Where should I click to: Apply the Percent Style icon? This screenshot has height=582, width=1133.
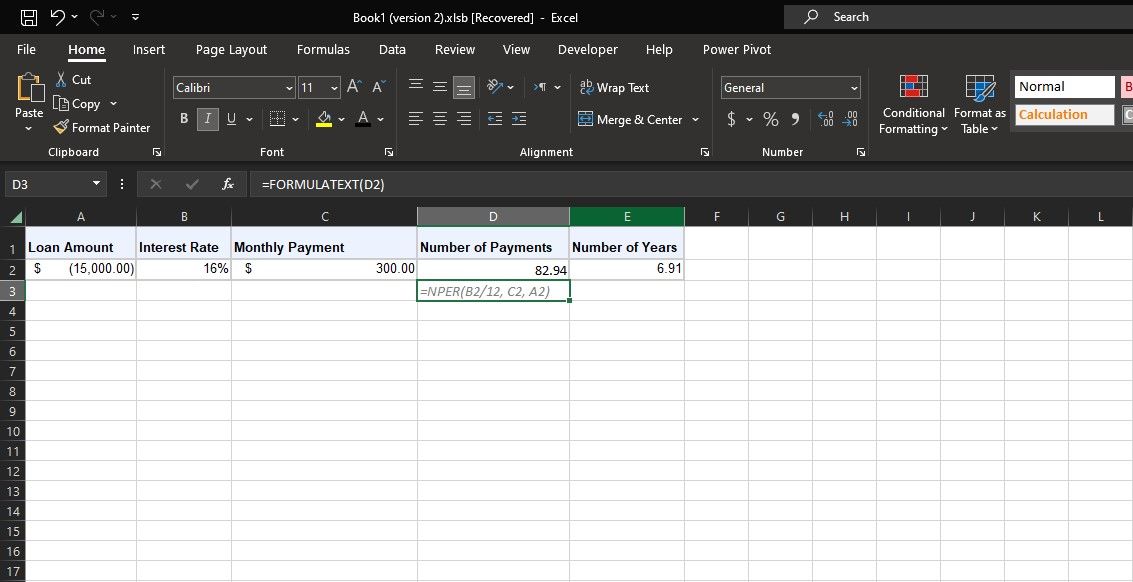coord(770,119)
